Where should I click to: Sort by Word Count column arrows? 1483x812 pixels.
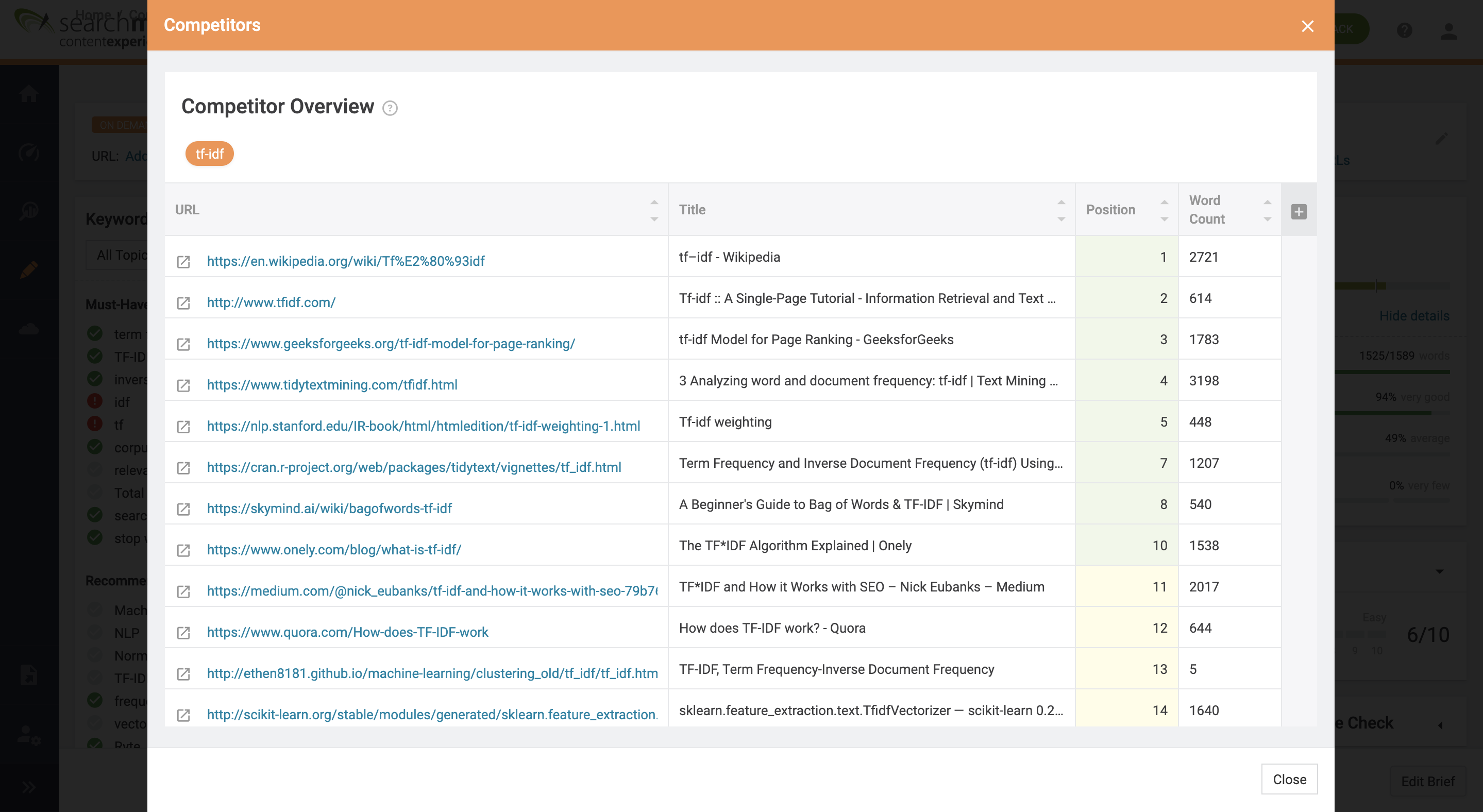click(1267, 210)
